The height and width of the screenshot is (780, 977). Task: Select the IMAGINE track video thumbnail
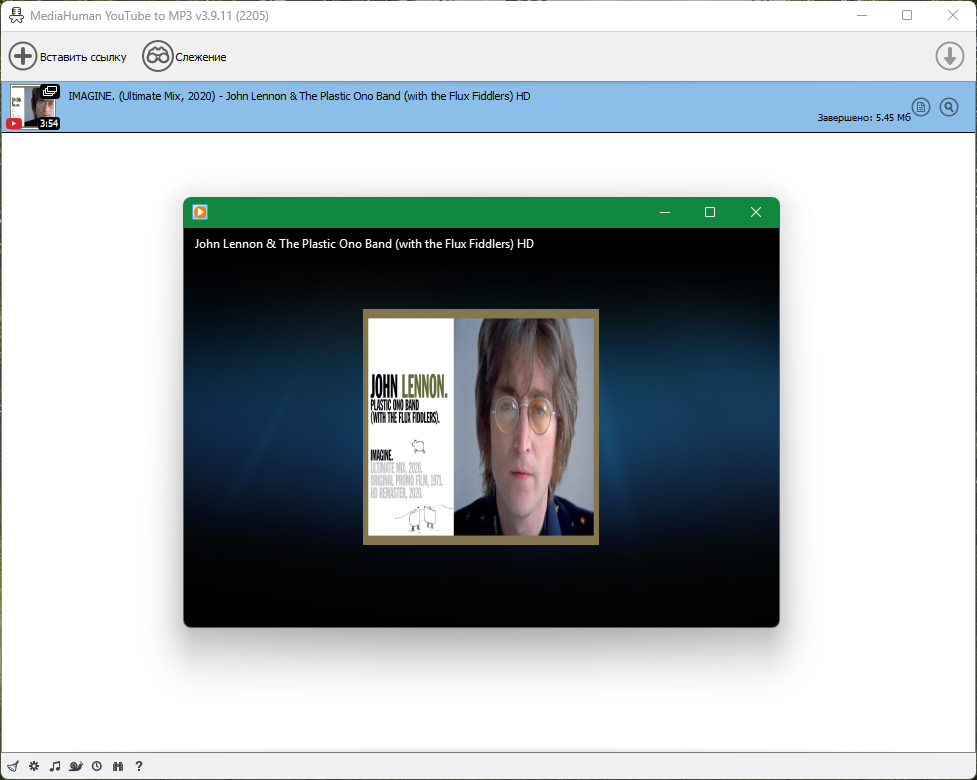click(34, 107)
